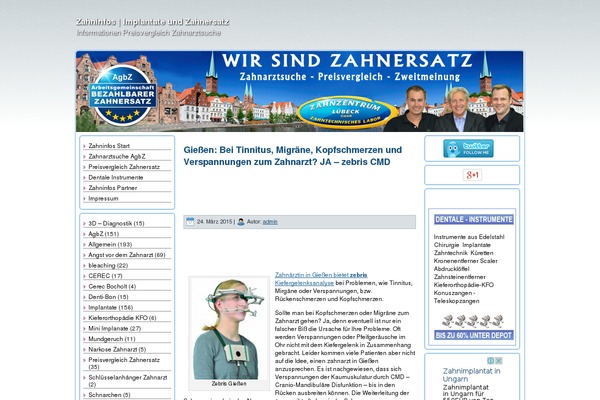Open category Implantate (156)

pos(111,307)
